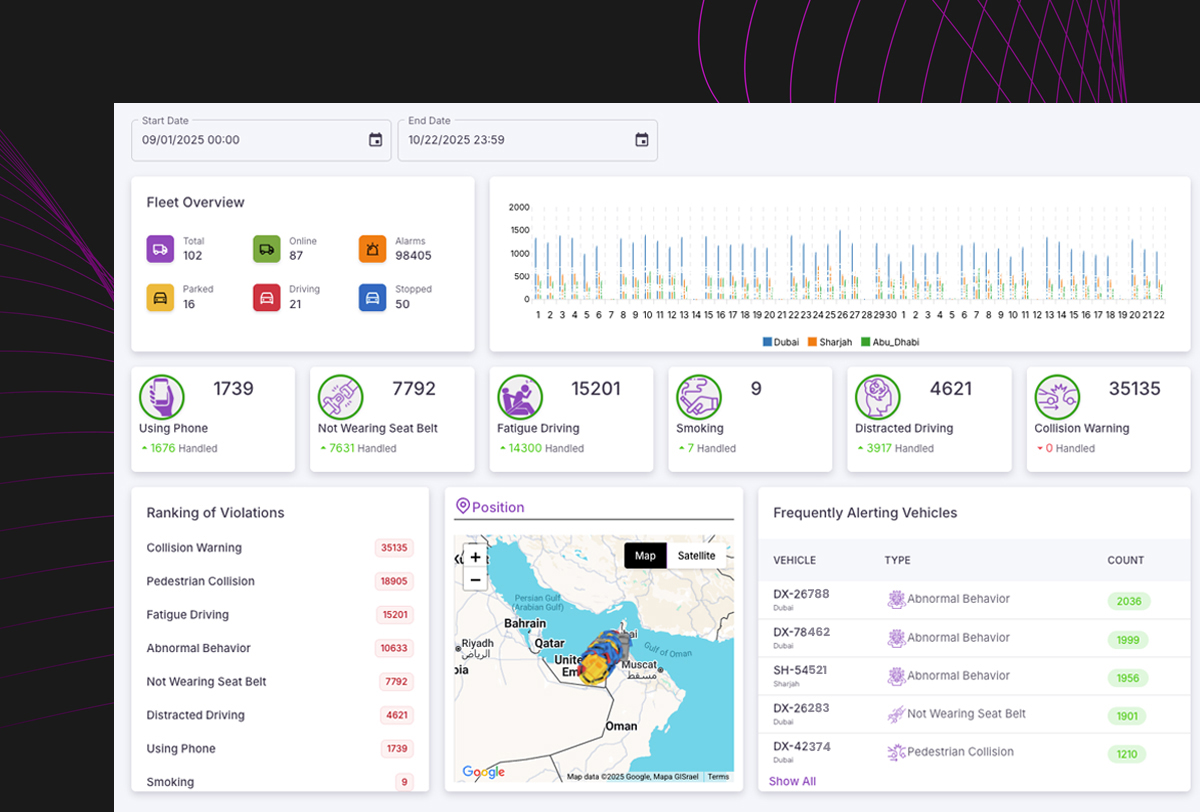Zoom out on the position map
The height and width of the screenshot is (812, 1200).
point(475,580)
